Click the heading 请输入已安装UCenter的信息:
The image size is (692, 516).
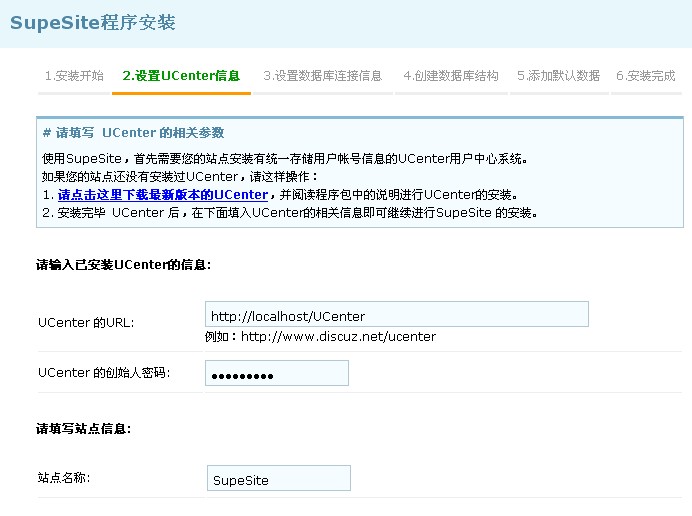pos(124,265)
